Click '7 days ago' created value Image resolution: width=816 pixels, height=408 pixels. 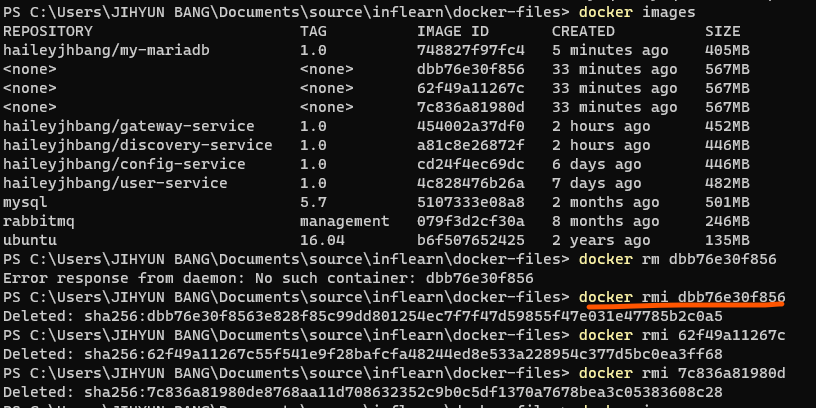pyautogui.click(x=596, y=183)
